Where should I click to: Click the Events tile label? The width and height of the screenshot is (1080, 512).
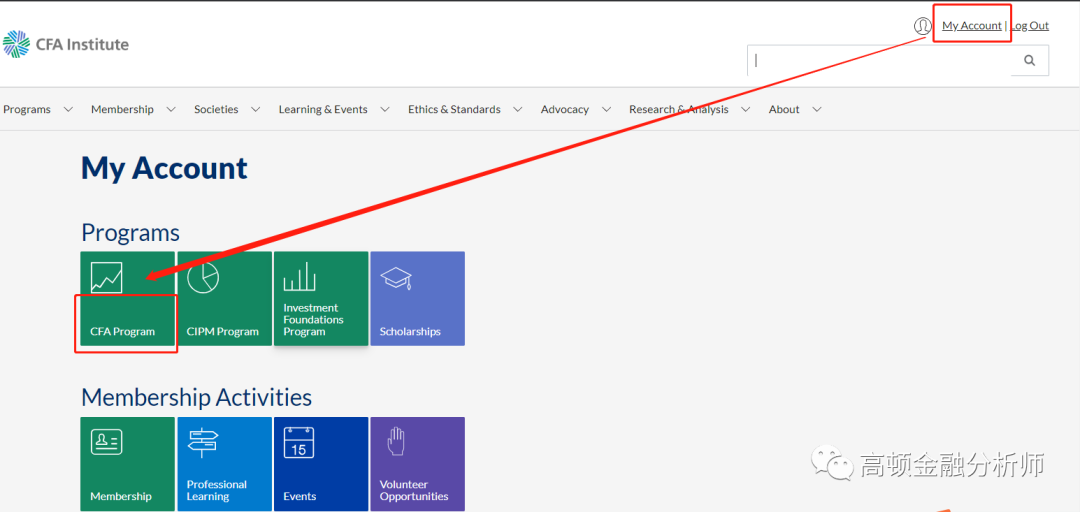[300, 496]
